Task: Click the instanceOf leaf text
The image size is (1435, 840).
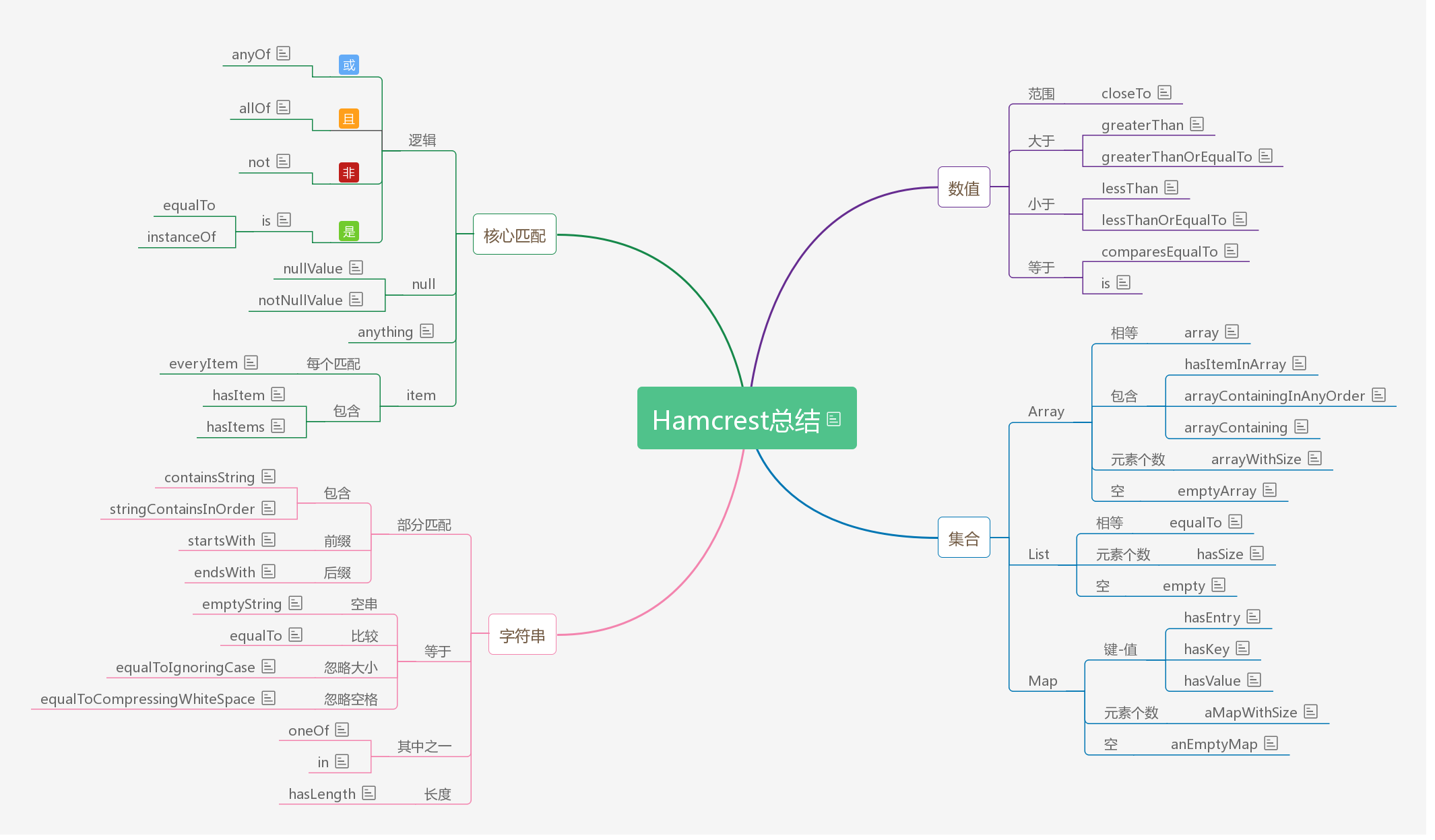Action: tap(182, 237)
